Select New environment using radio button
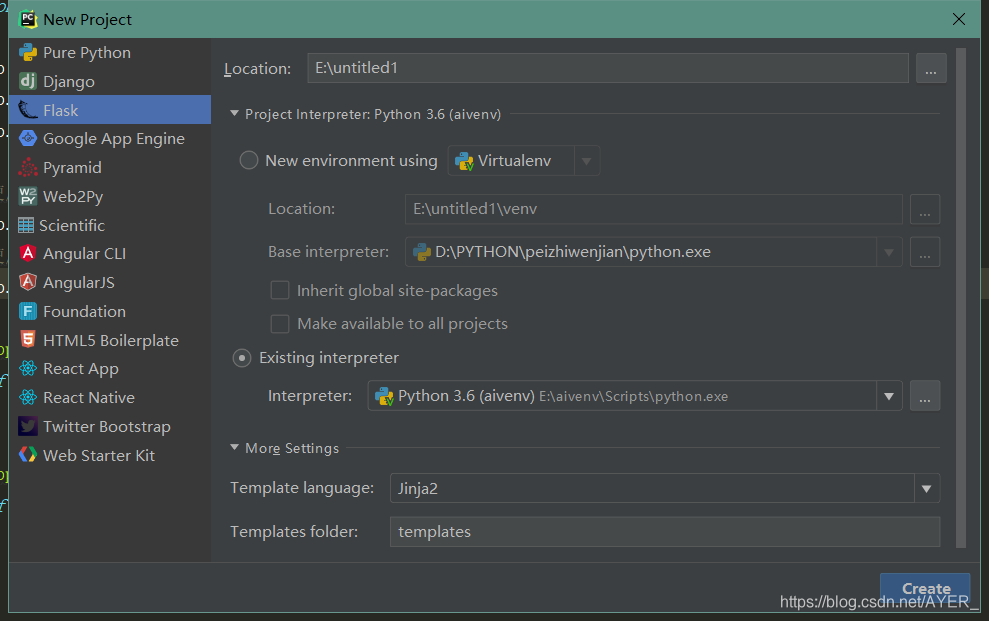 (249, 160)
